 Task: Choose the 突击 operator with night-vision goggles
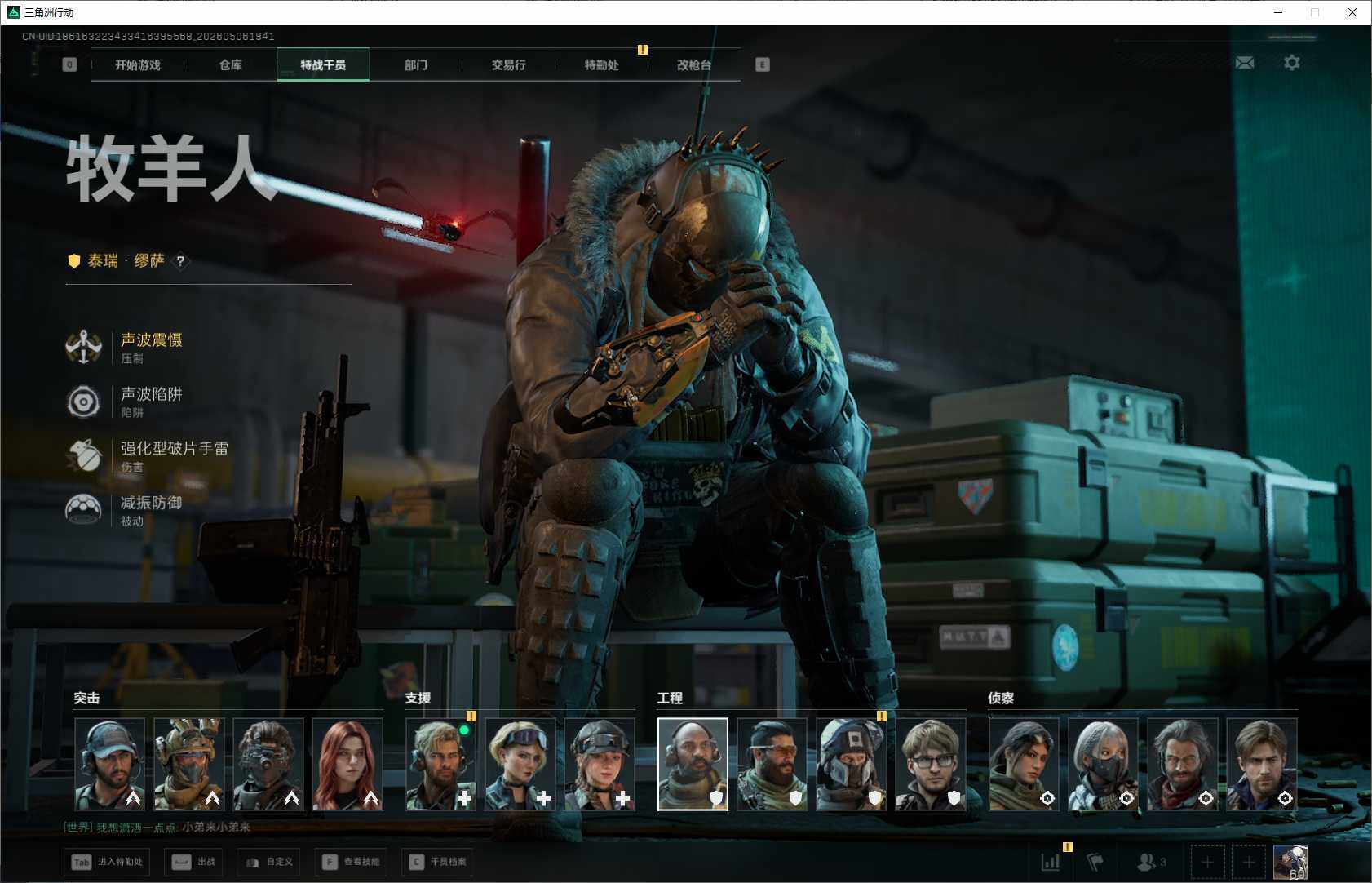click(268, 764)
